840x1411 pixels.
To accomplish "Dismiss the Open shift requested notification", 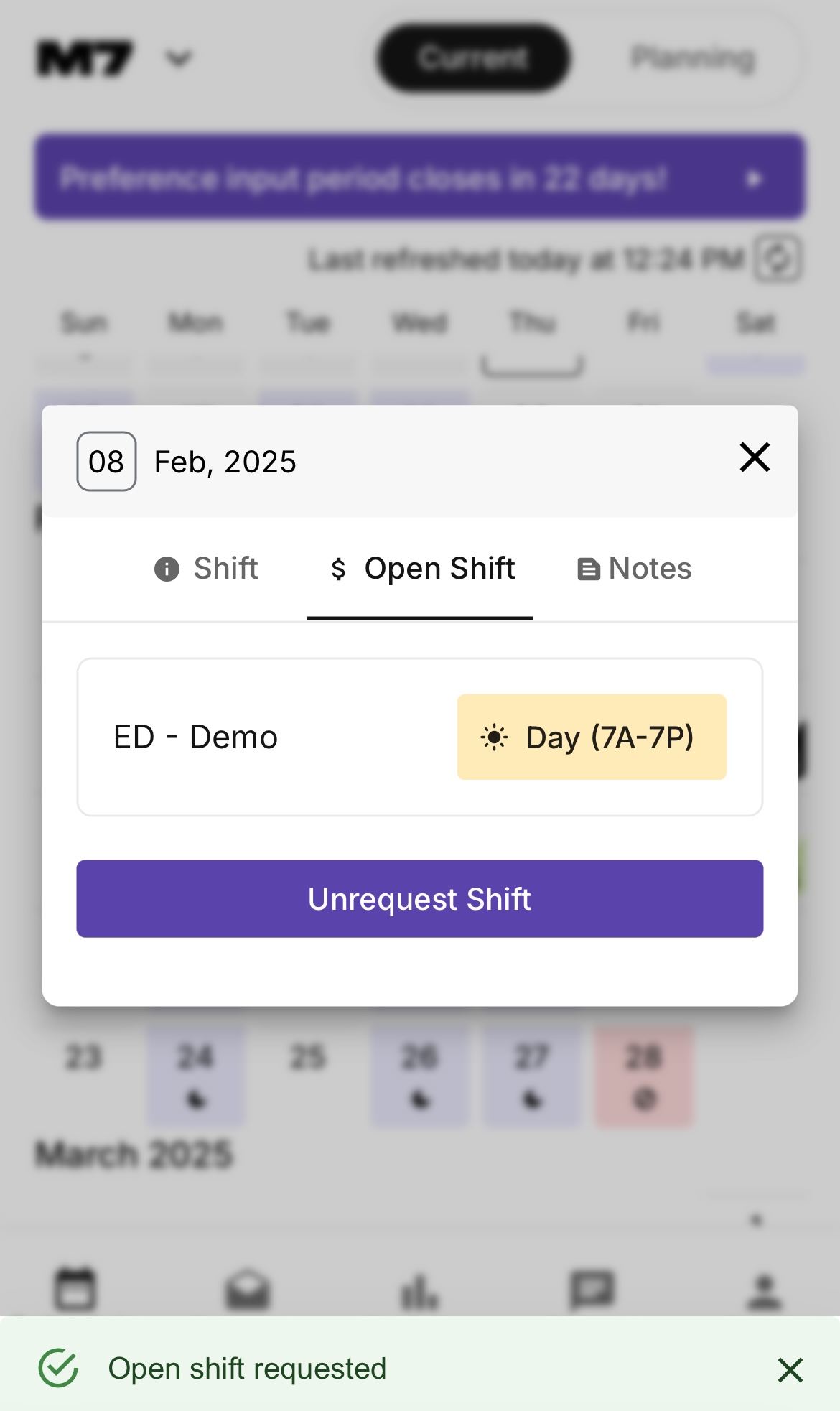I will (790, 1370).
